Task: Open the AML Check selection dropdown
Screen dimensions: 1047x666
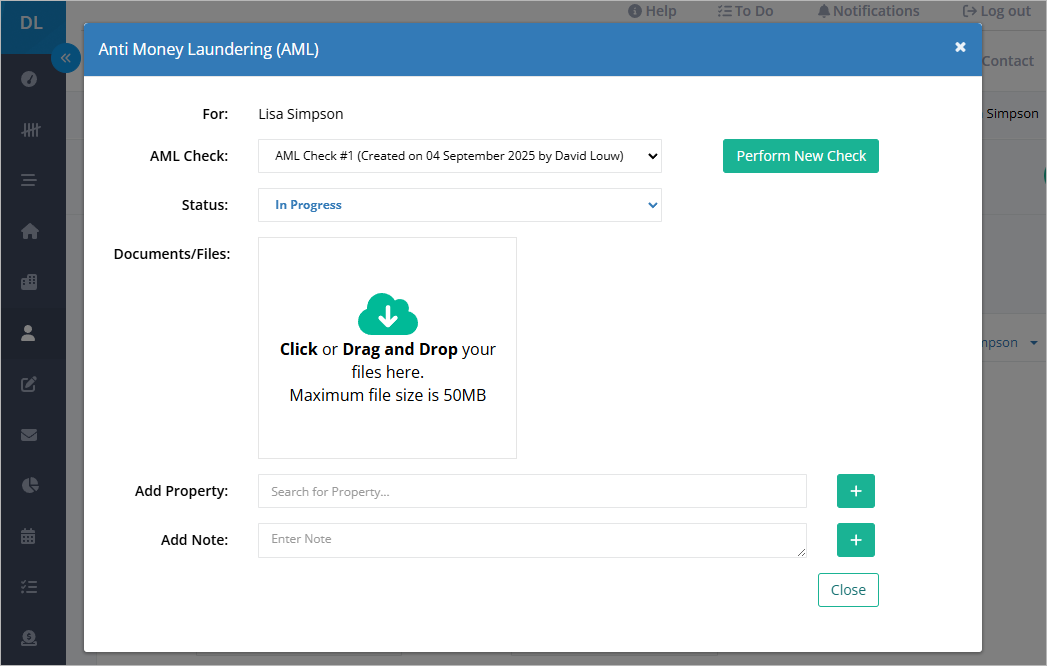Action: tap(460, 156)
